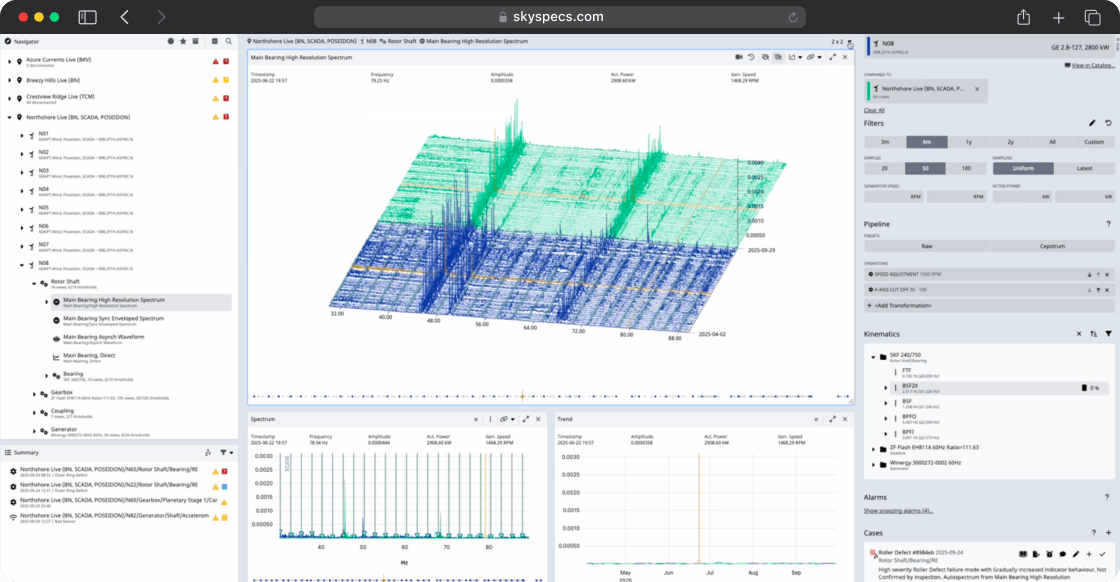Click the Clear All link
1120x582 pixels.
click(x=874, y=110)
